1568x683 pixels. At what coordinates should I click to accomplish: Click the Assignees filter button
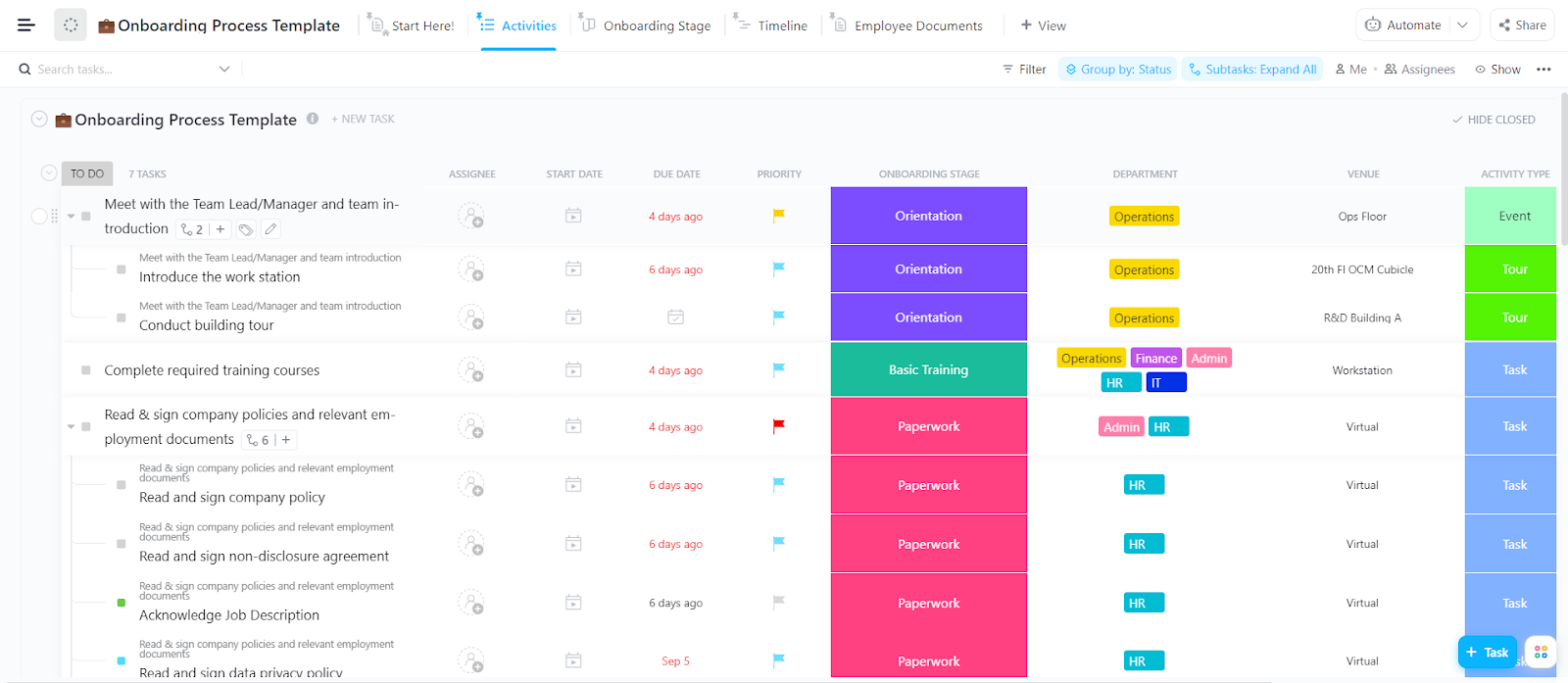click(x=1419, y=70)
